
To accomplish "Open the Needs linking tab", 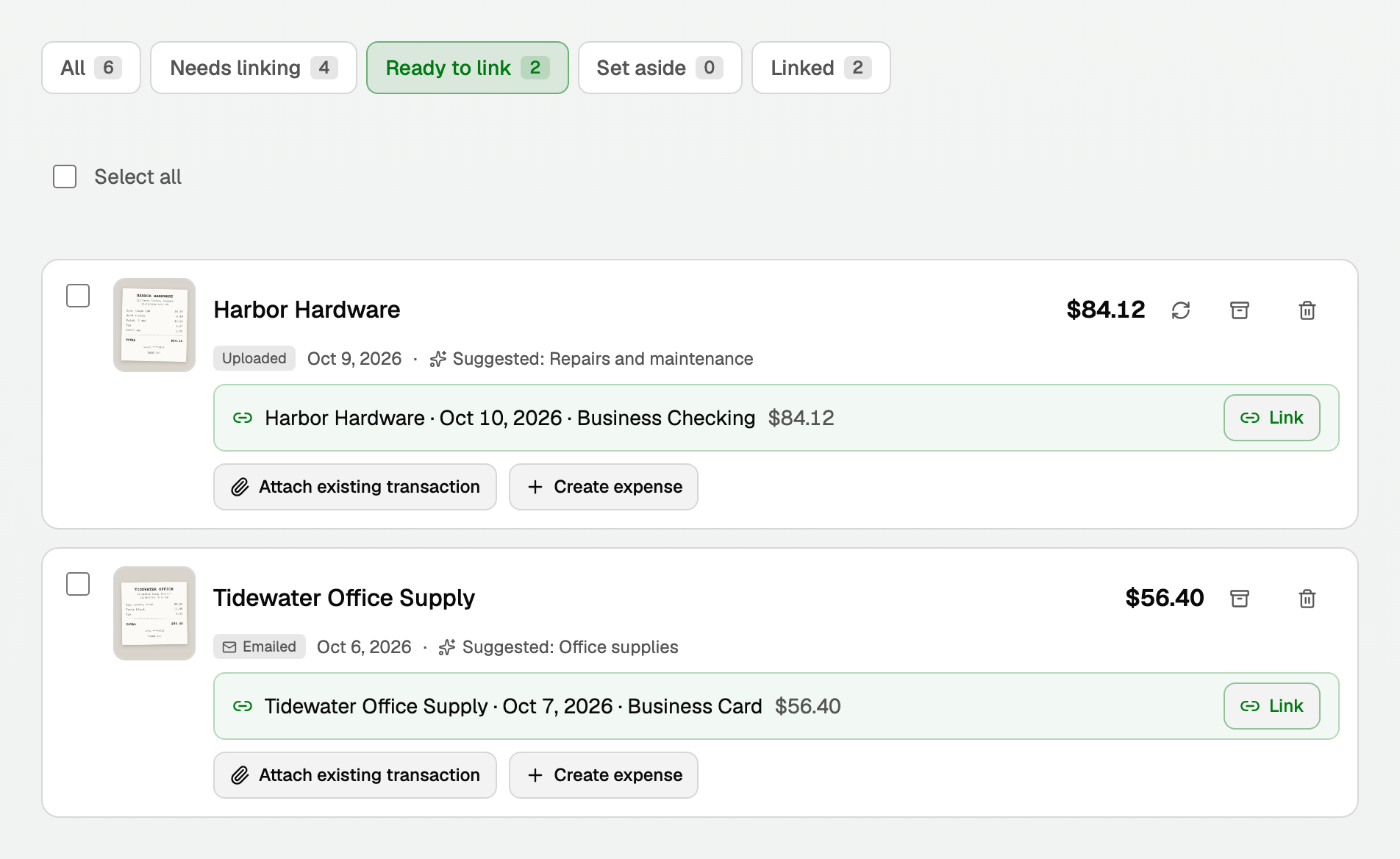I will tap(254, 68).
